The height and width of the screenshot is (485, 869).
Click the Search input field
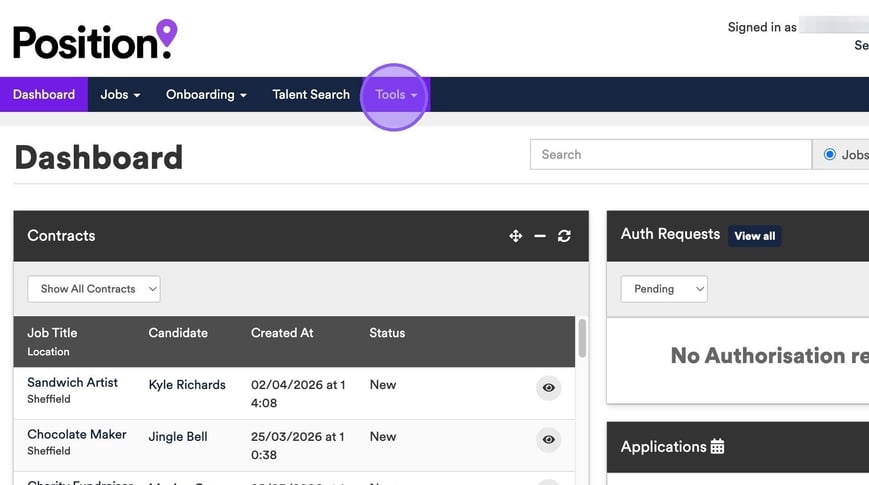pos(670,155)
